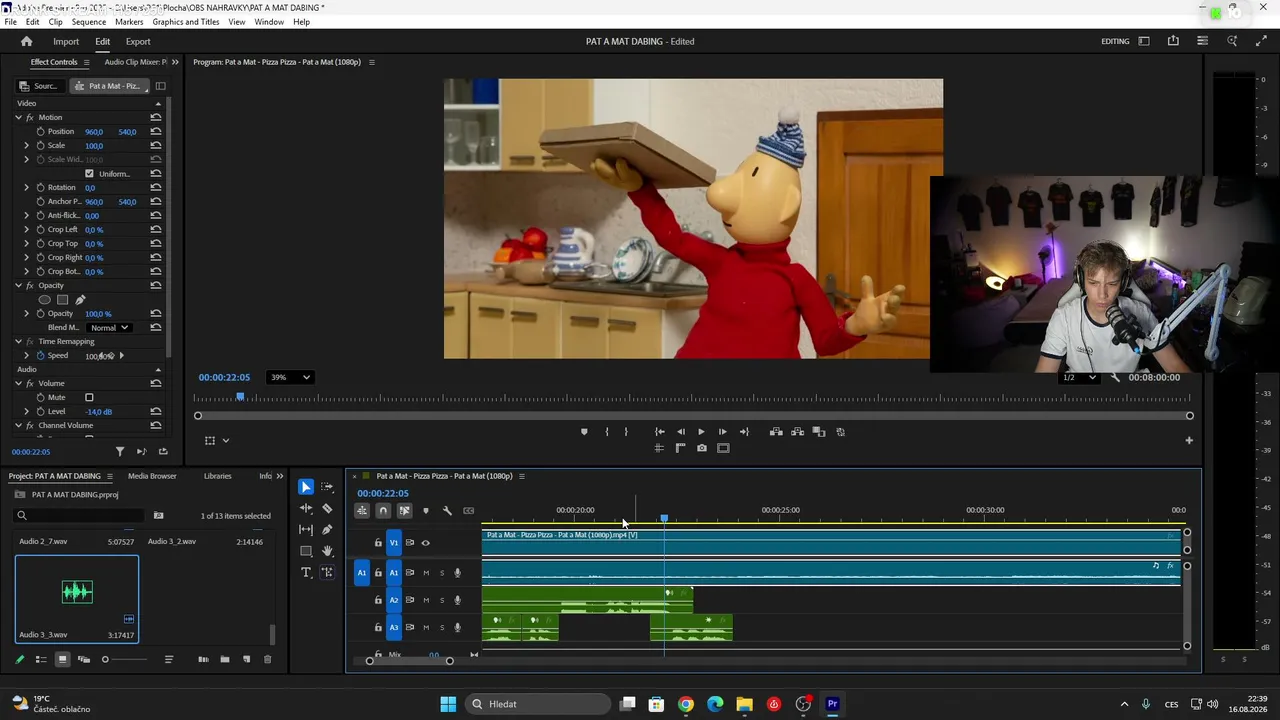The height and width of the screenshot is (720, 1280).
Task: Solo audio track A3
Action: point(442,628)
